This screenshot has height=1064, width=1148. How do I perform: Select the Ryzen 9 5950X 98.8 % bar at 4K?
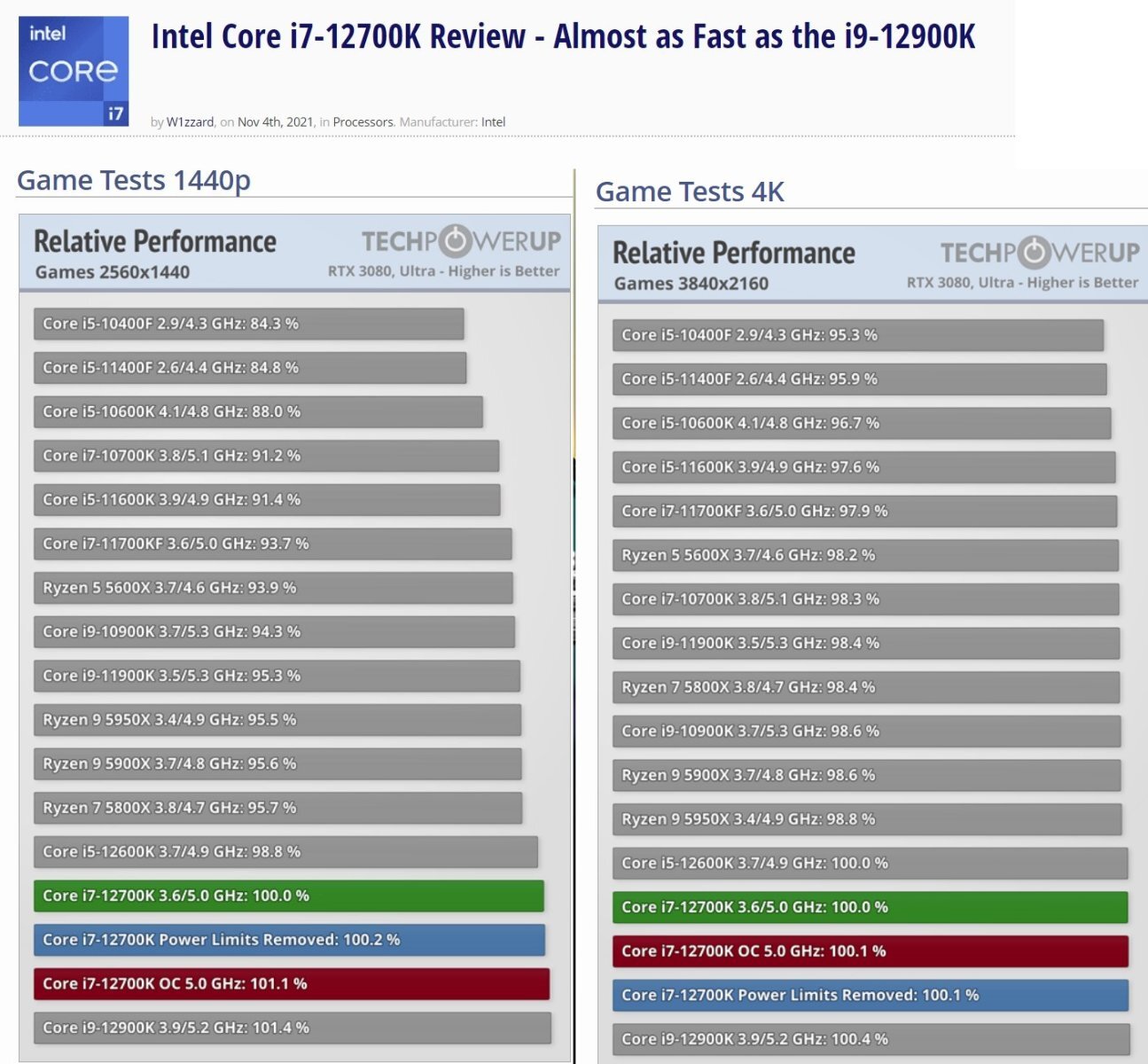(x=867, y=819)
